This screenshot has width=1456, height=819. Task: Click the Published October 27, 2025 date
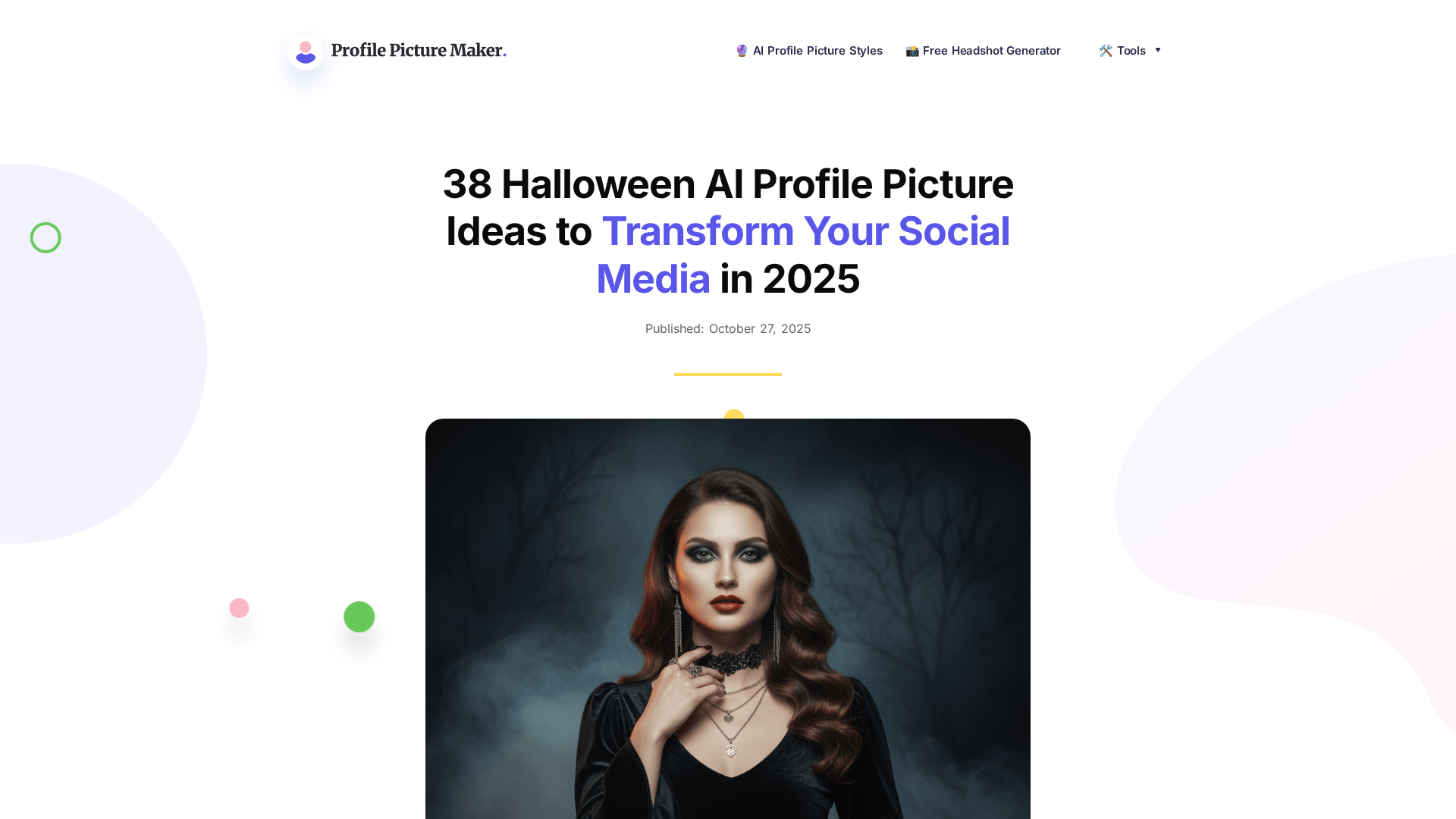tap(728, 328)
